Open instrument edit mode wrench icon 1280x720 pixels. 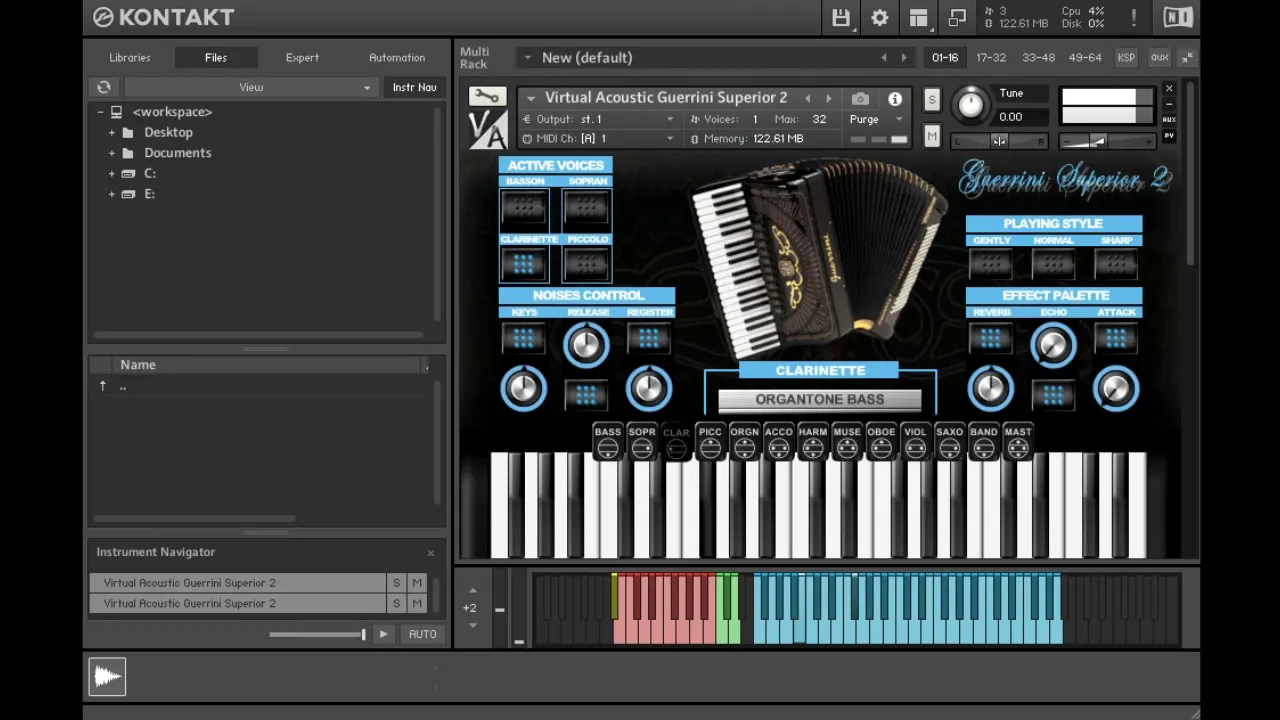pos(487,97)
